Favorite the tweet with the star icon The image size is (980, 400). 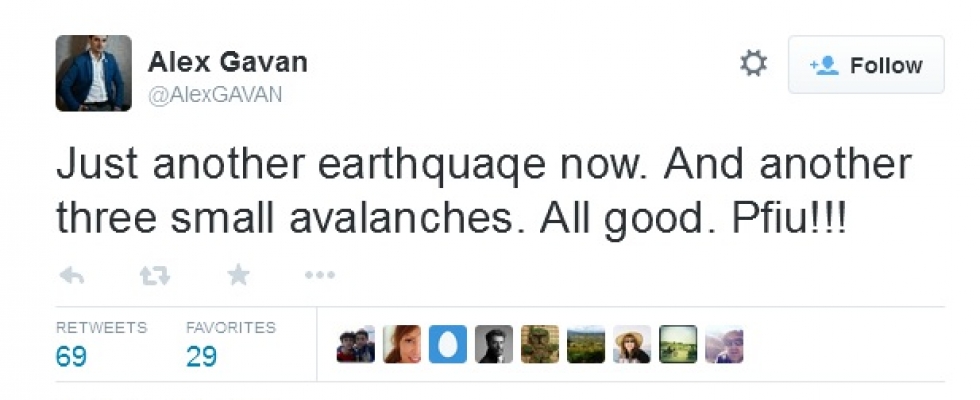238,275
